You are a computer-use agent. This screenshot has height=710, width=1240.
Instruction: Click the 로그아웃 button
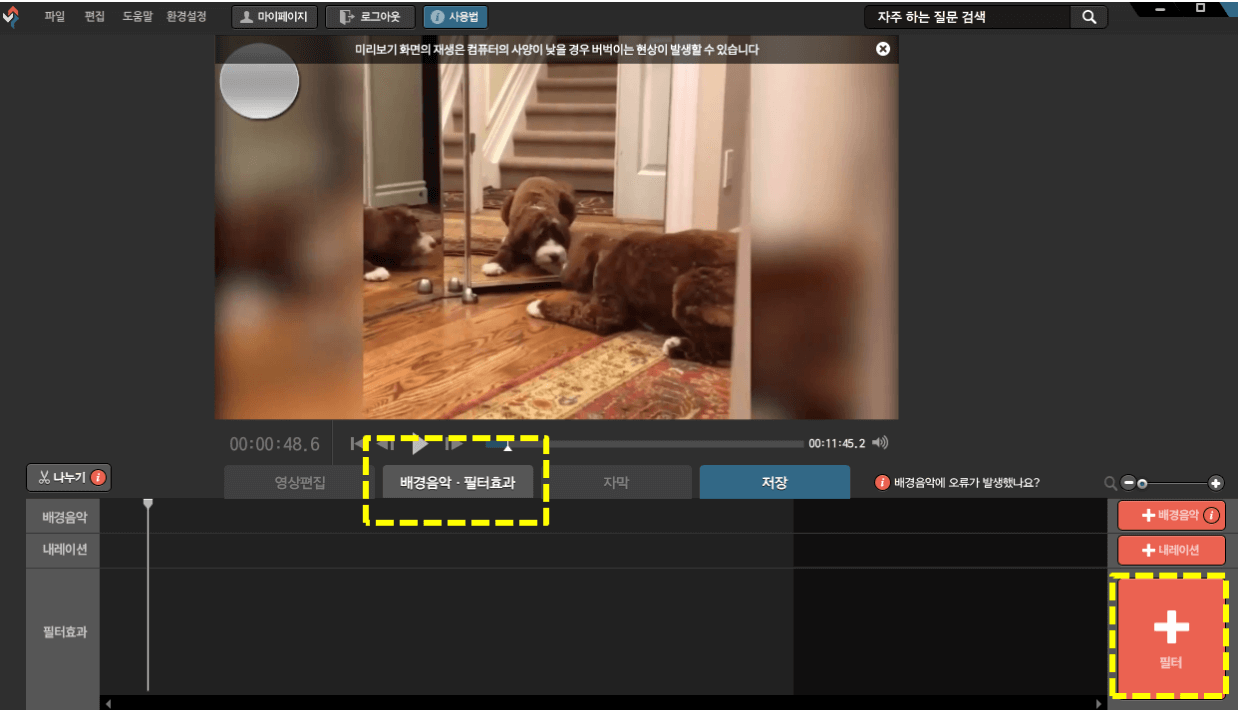pyautogui.click(x=369, y=17)
